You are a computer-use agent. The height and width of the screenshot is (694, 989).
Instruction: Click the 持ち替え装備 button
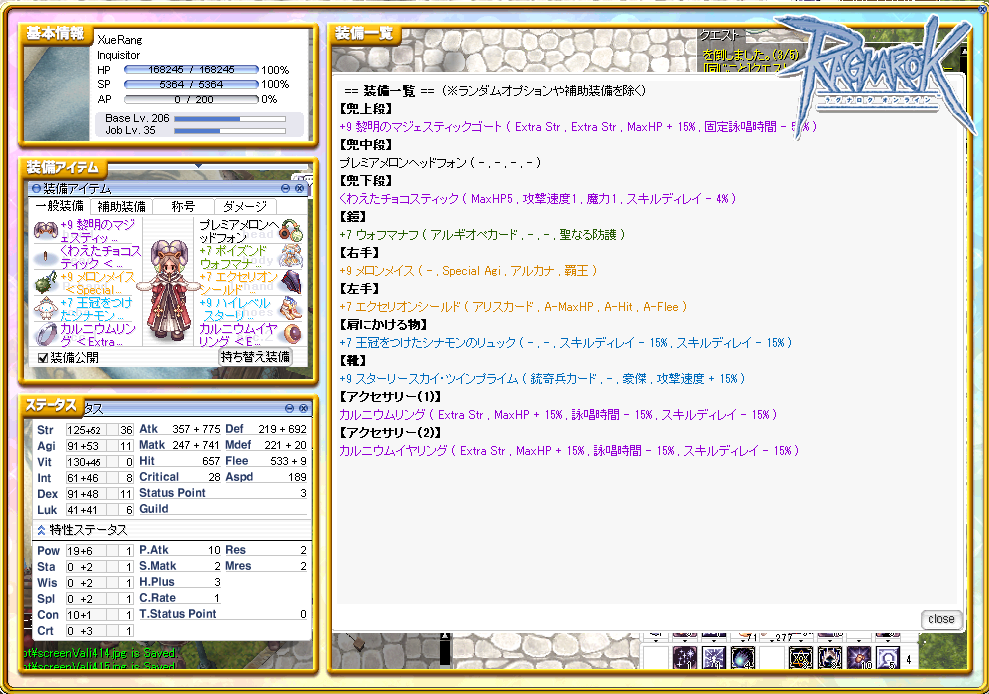(x=255, y=357)
